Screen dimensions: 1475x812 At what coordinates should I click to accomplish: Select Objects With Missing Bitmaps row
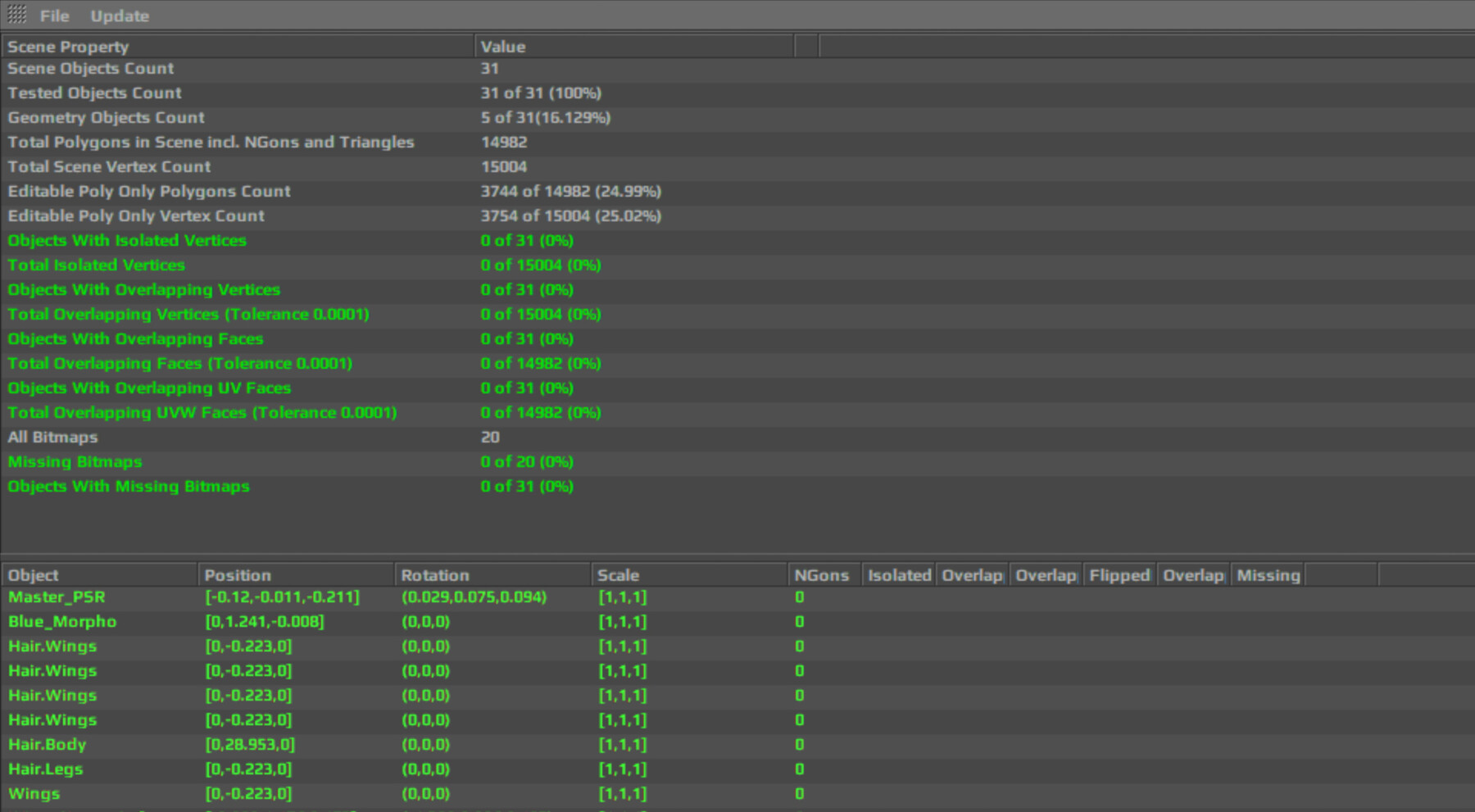point(737,487)
